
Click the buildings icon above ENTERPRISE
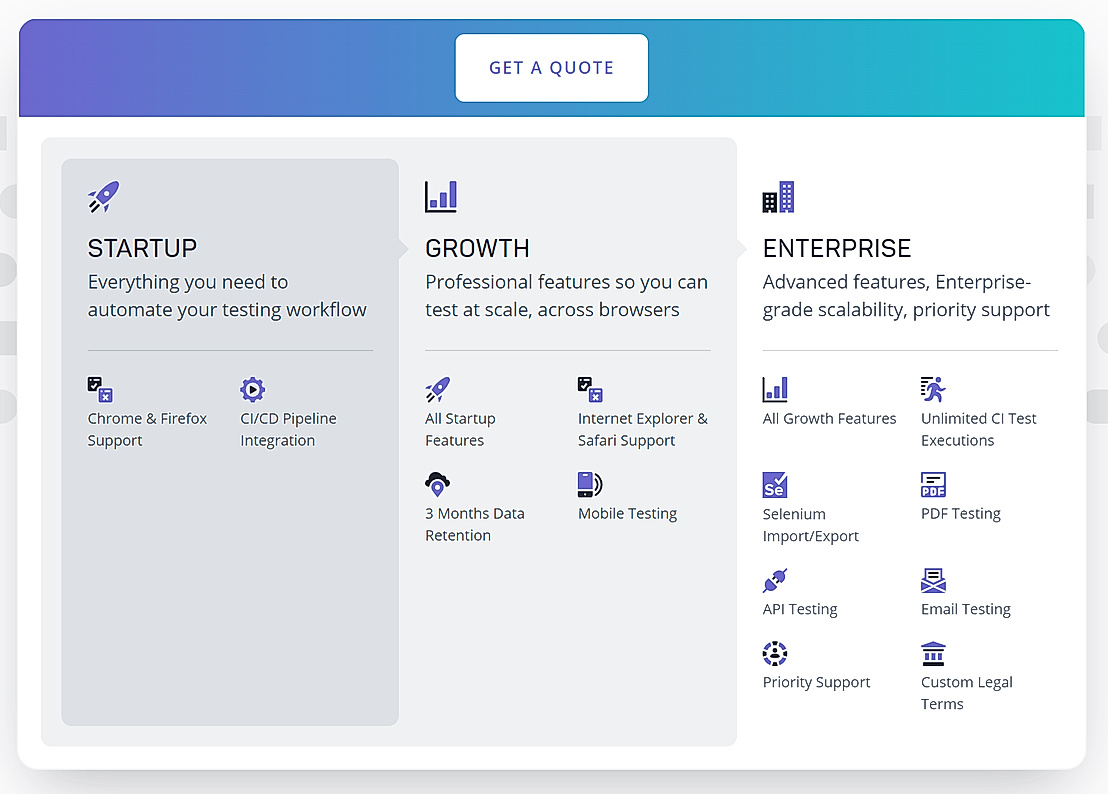click(x=778, y=196)
